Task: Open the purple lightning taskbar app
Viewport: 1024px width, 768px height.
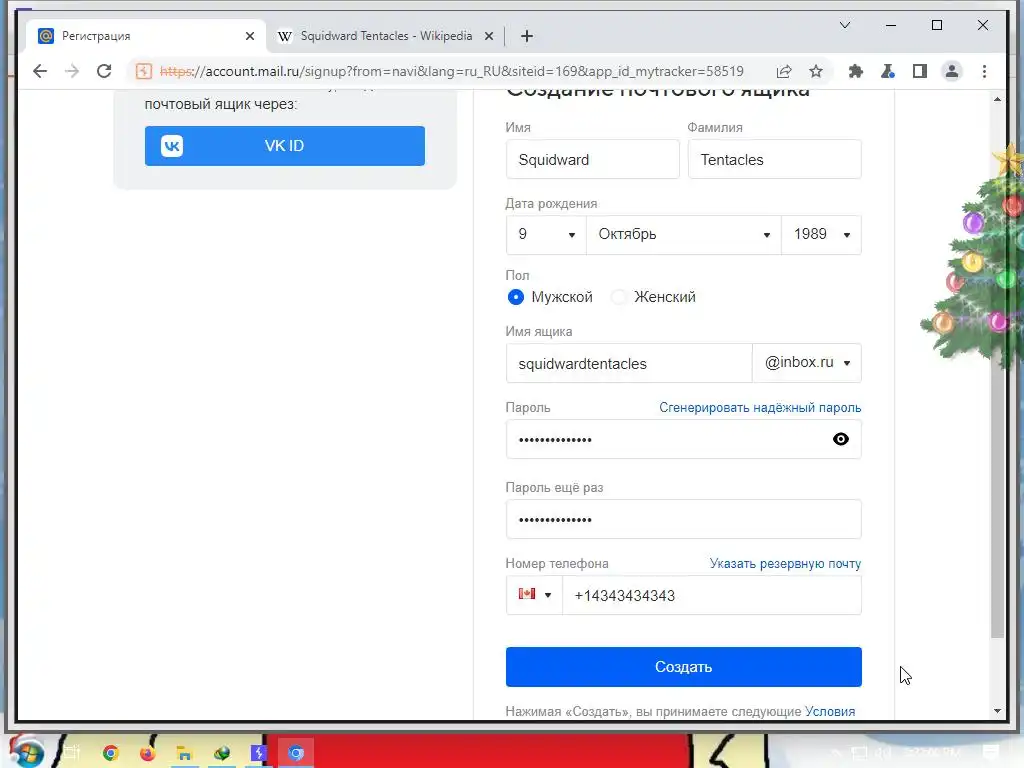Action: pos(259,753)
